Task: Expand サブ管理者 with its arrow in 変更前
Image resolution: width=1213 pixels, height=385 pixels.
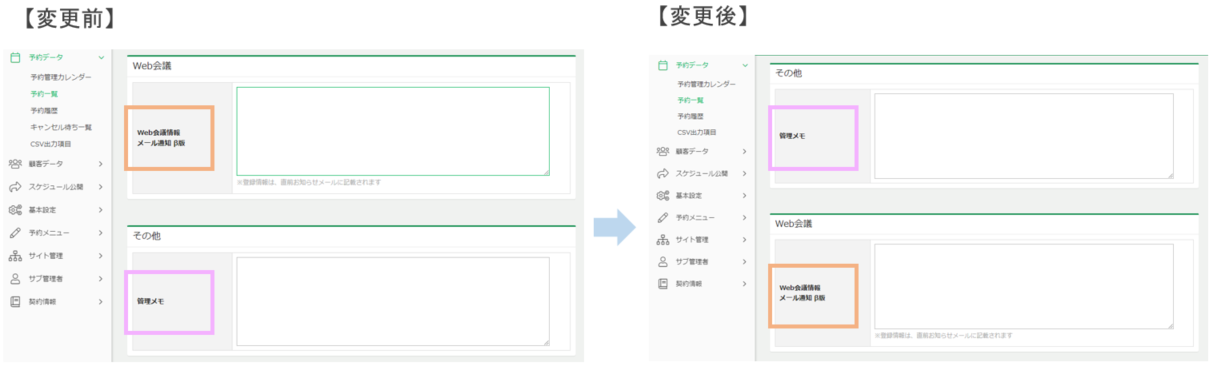Action: click(x=101, y=279)
